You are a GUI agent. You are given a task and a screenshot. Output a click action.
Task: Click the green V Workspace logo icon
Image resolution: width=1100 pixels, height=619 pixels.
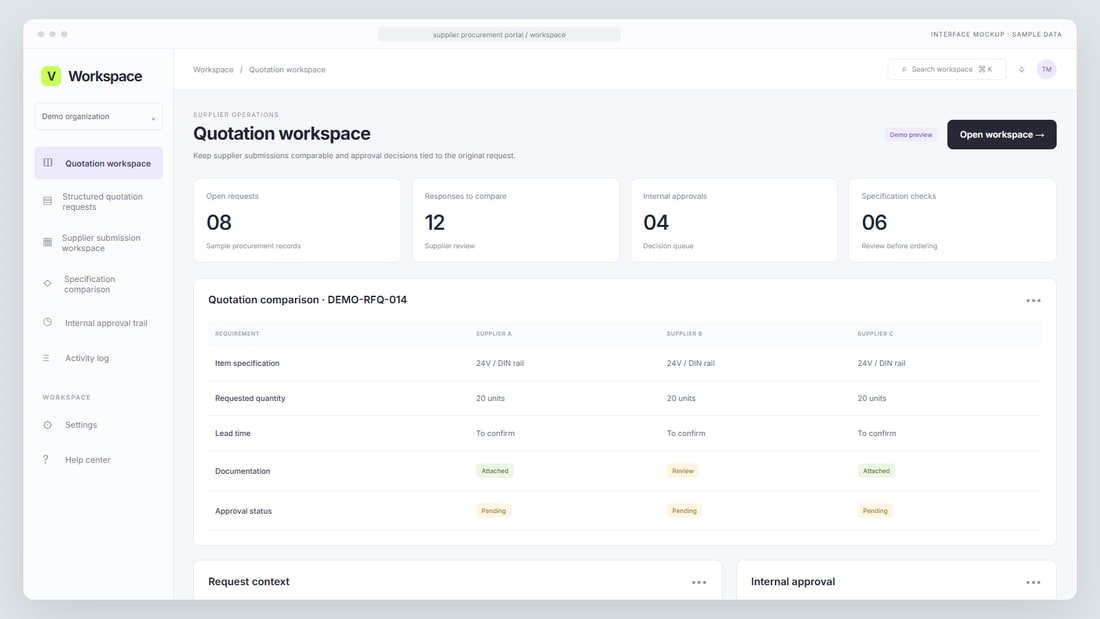51,76
